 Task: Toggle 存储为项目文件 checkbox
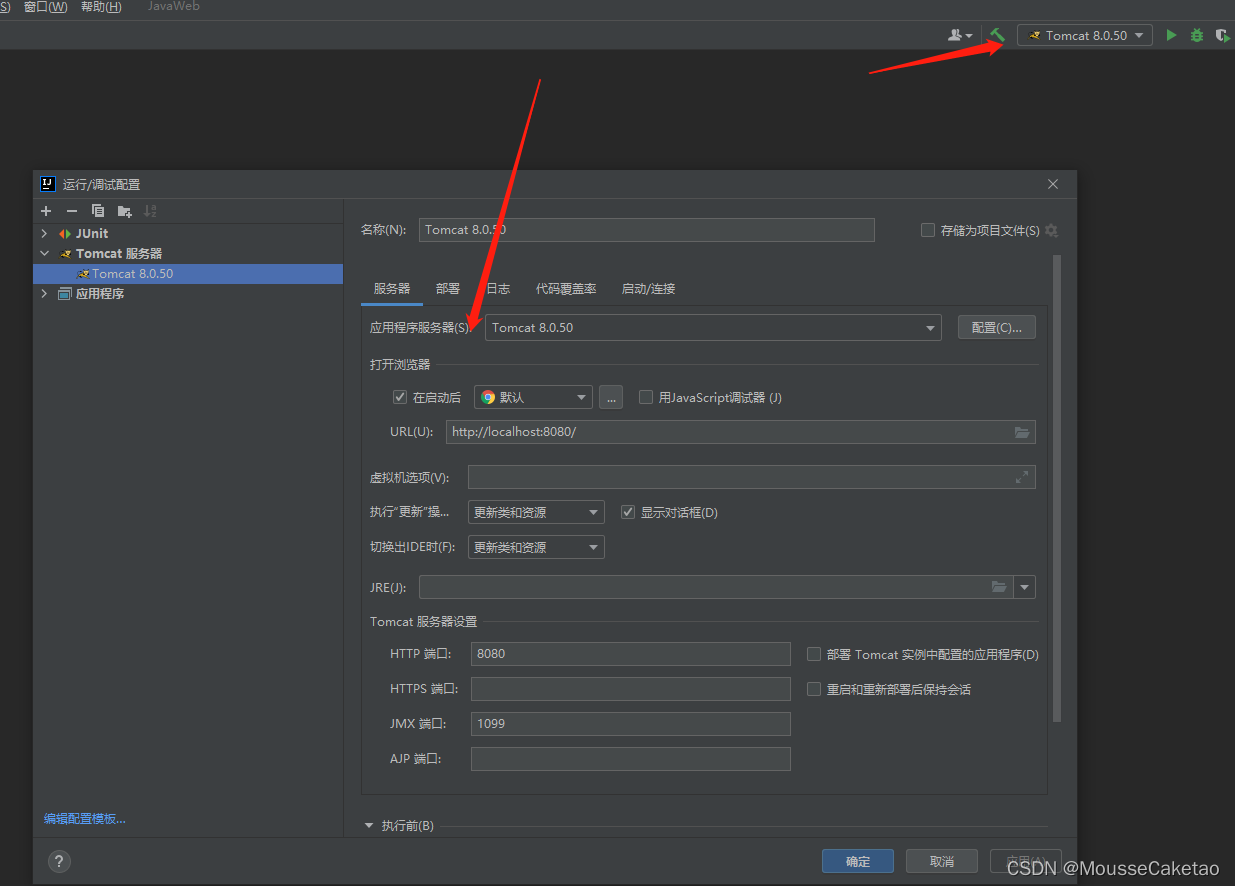tap(928, 230)
